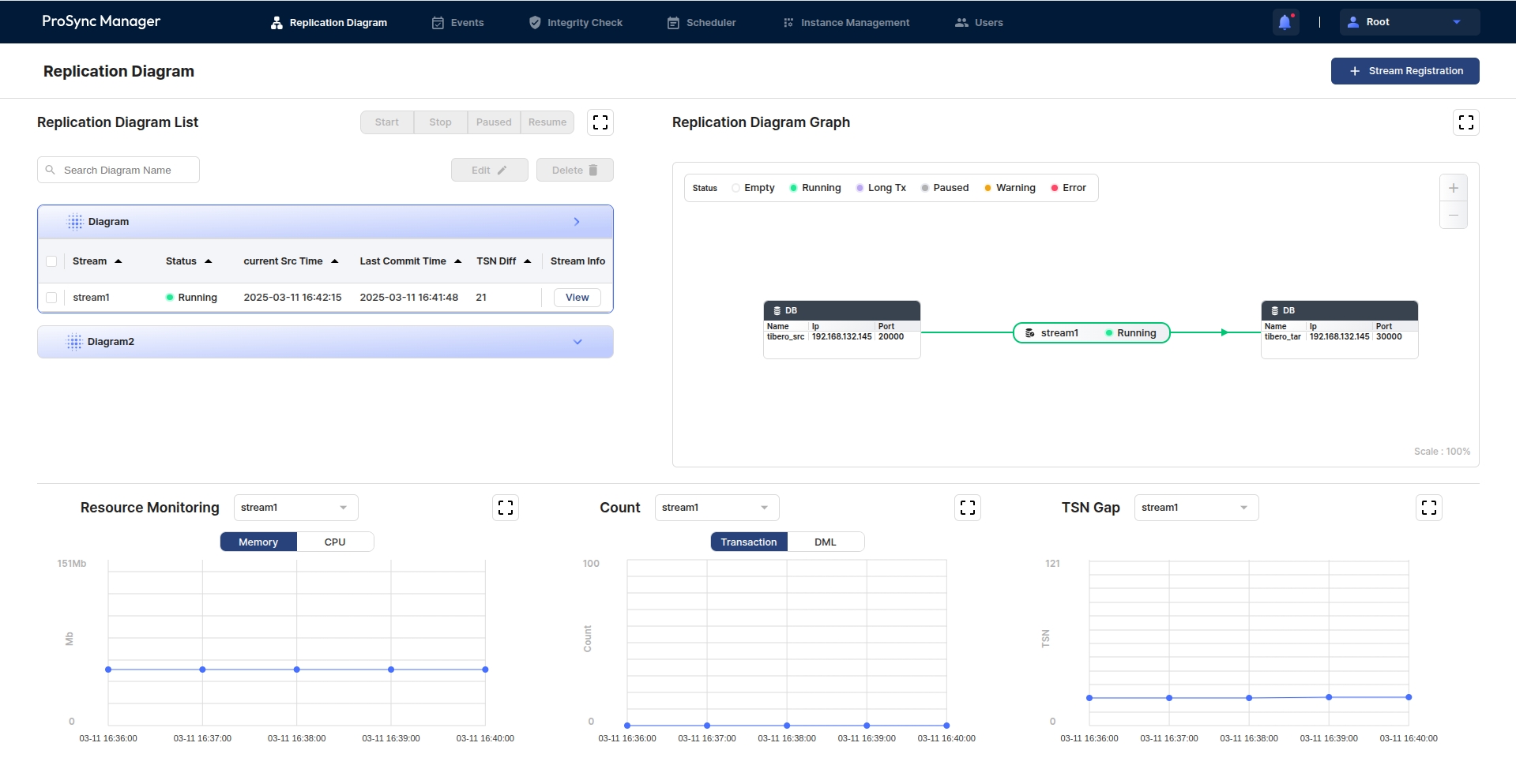Zoom in the graph with plus
Screen dimensions: 1516x784
pyautogui.click(x=1453, y=188)
